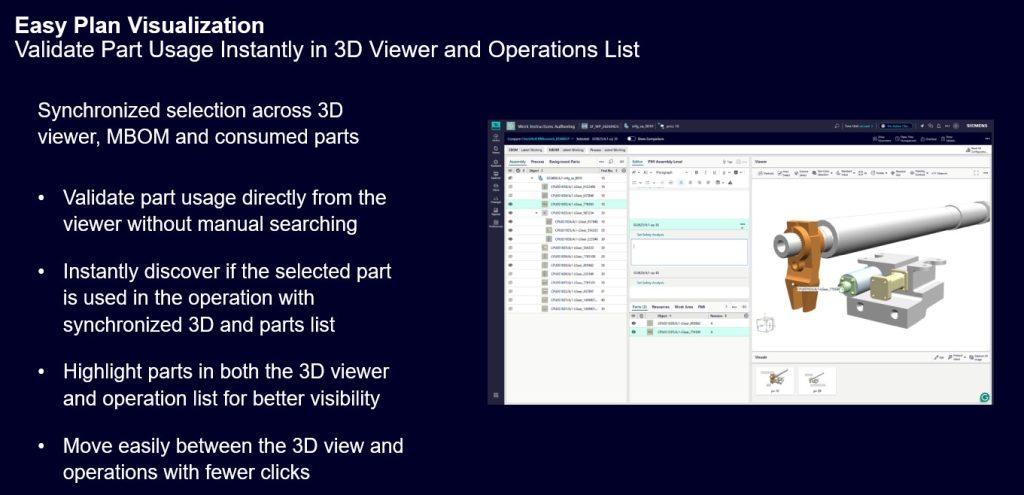The height and width of the screenshot is (495, 1024).
Task: Click Takt Time Management button
Action: (906, 139)
